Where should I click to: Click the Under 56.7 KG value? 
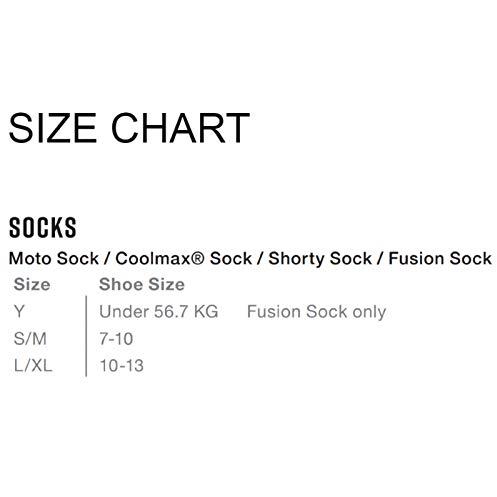159,312
